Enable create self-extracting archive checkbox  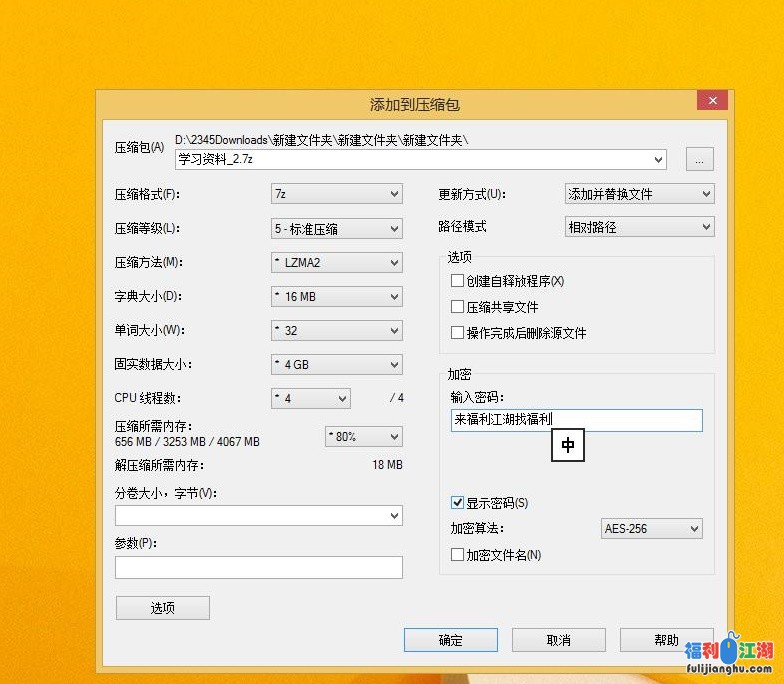(458, 281)
